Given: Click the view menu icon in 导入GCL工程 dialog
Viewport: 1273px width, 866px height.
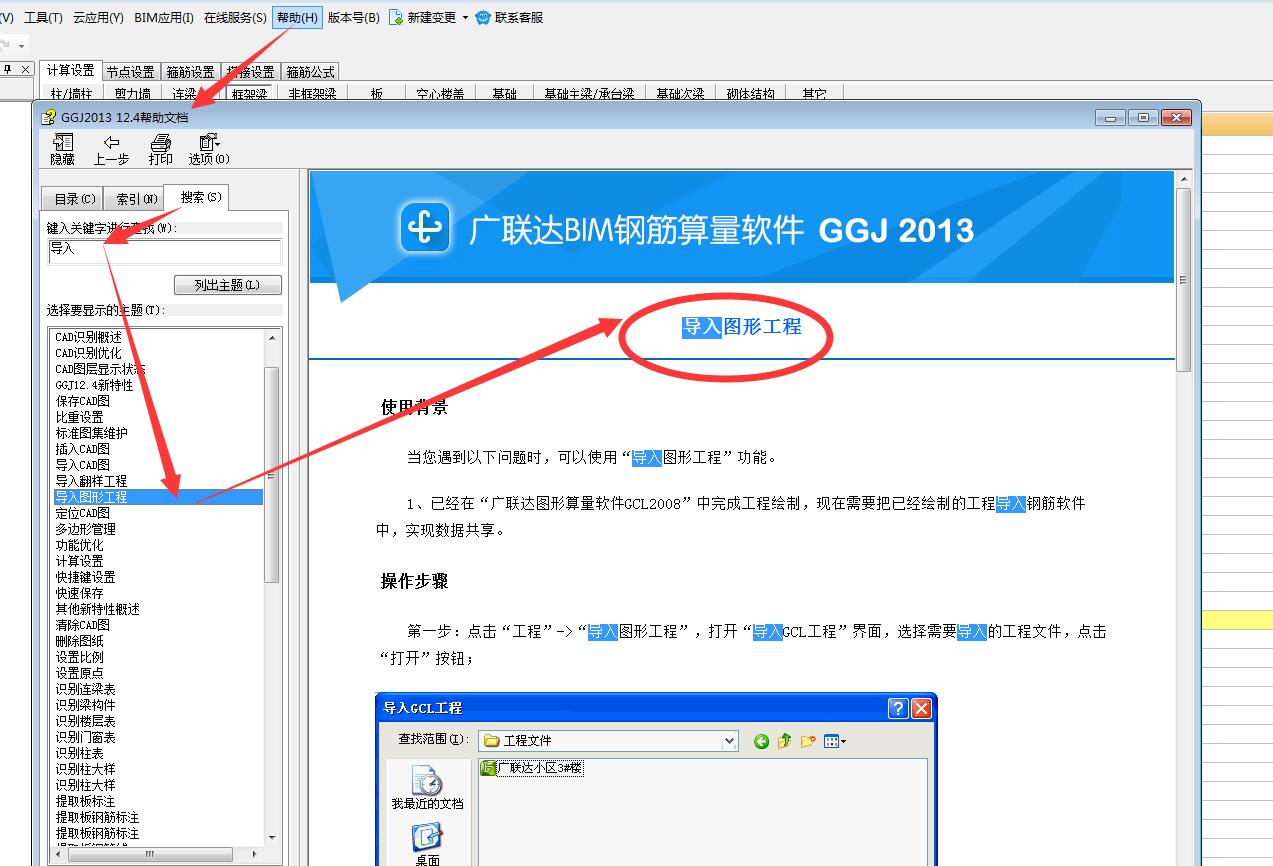Looking at the screenshot, I should 834,741.
